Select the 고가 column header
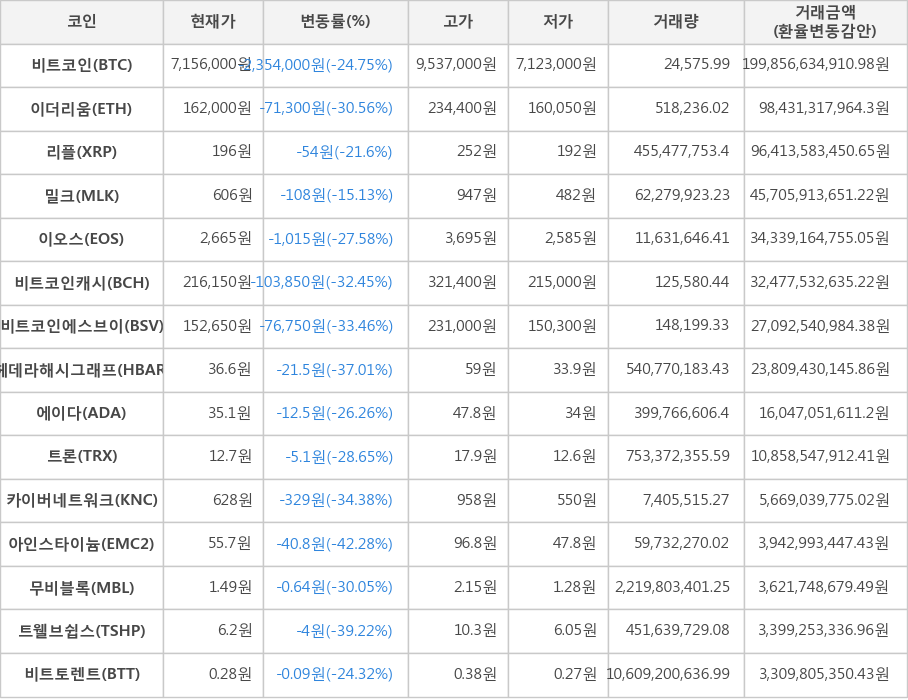The image size is (908, 700). point(458,22)
